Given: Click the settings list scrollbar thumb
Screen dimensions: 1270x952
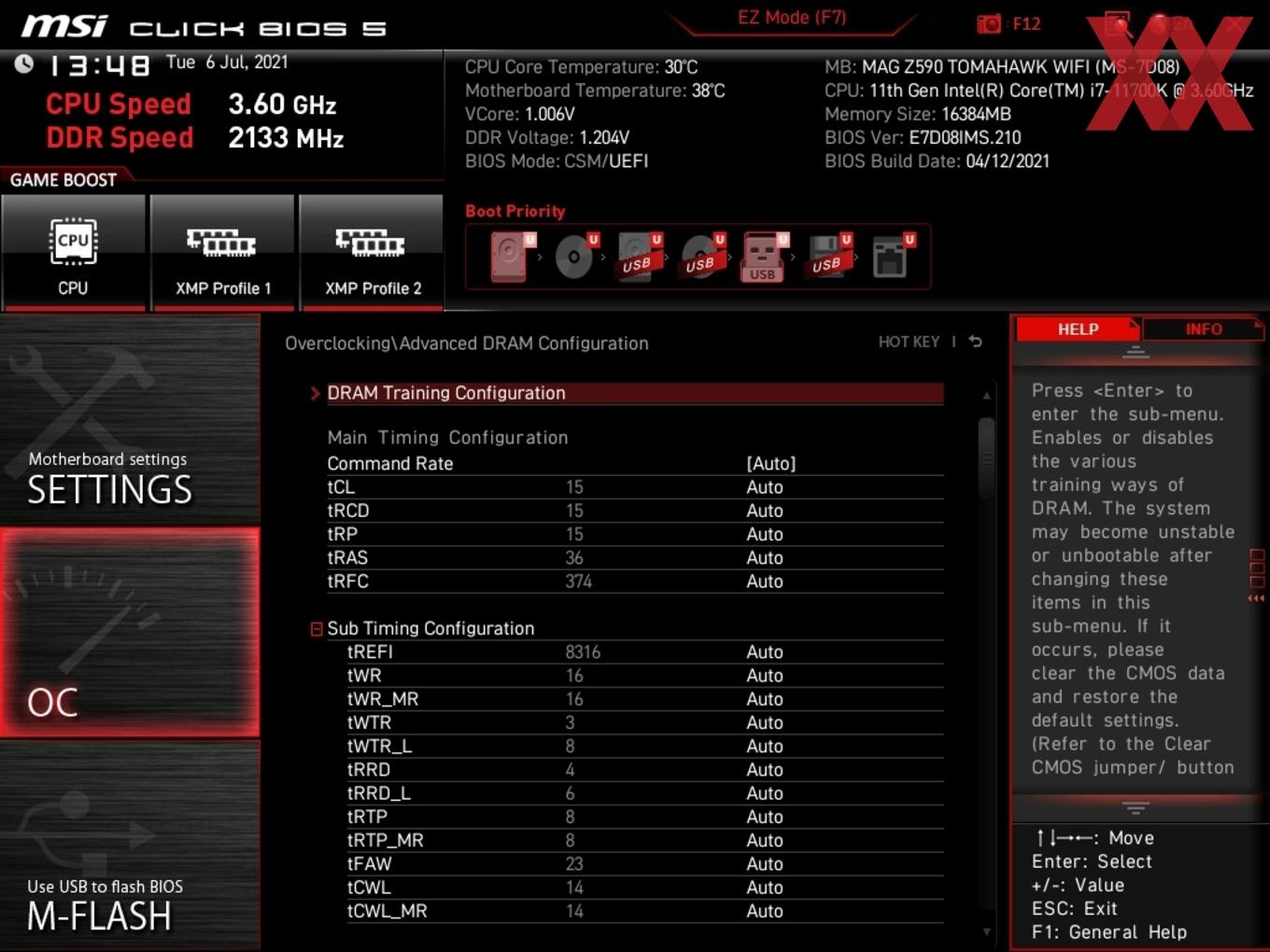Looking at the screenshot, I should click(x=986, y=457).
